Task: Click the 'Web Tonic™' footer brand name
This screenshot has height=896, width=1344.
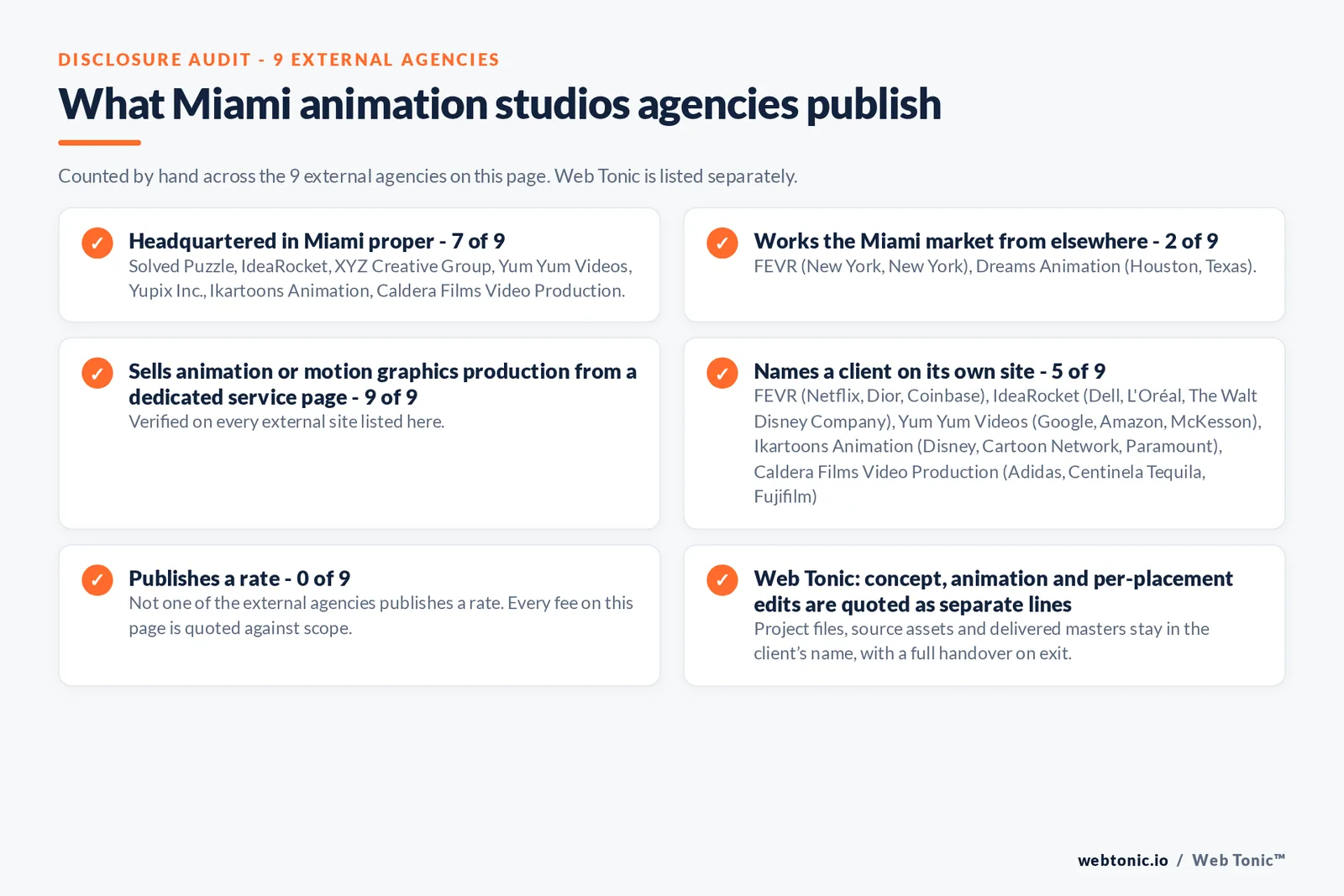Action: (1238, 860)
